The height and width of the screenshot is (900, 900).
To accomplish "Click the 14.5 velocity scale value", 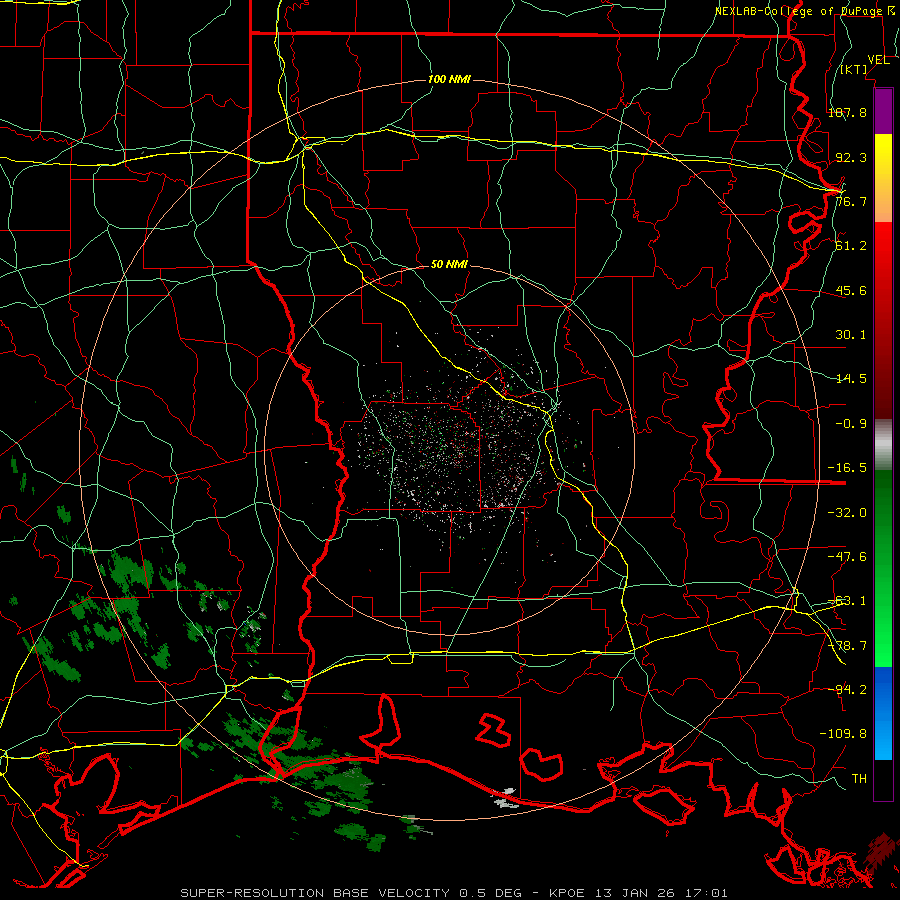I will (851, 379).
